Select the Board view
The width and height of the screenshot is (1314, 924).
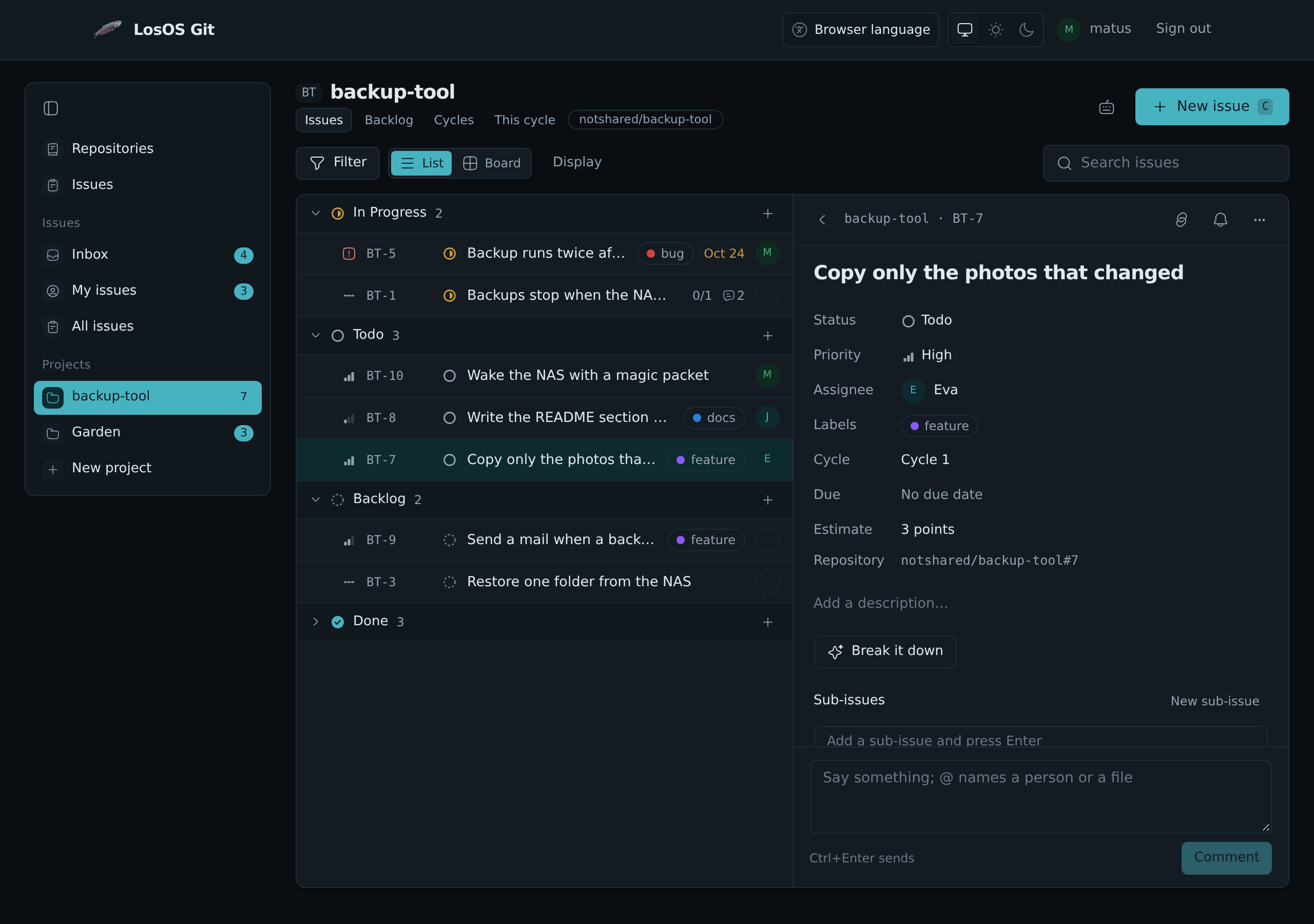[492, 163]
